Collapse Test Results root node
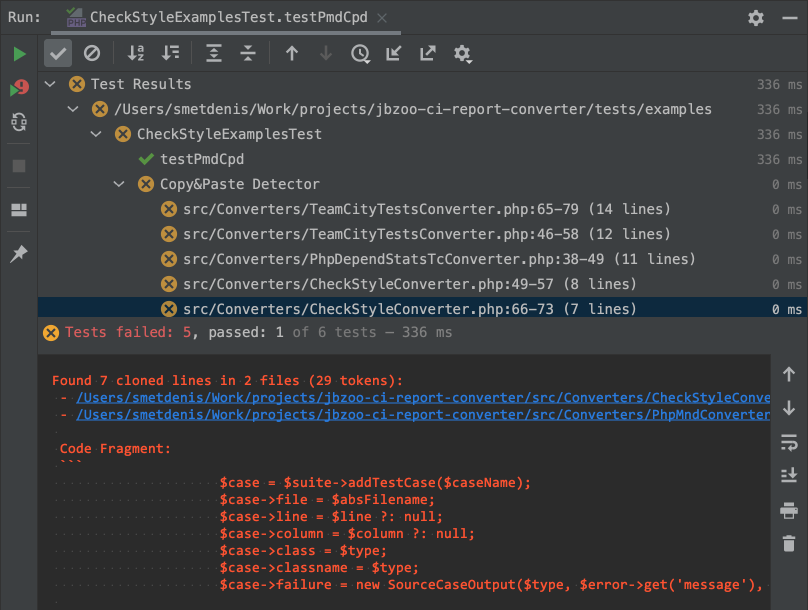The height and width of the screenshot is (610, 808). [50, 83]
